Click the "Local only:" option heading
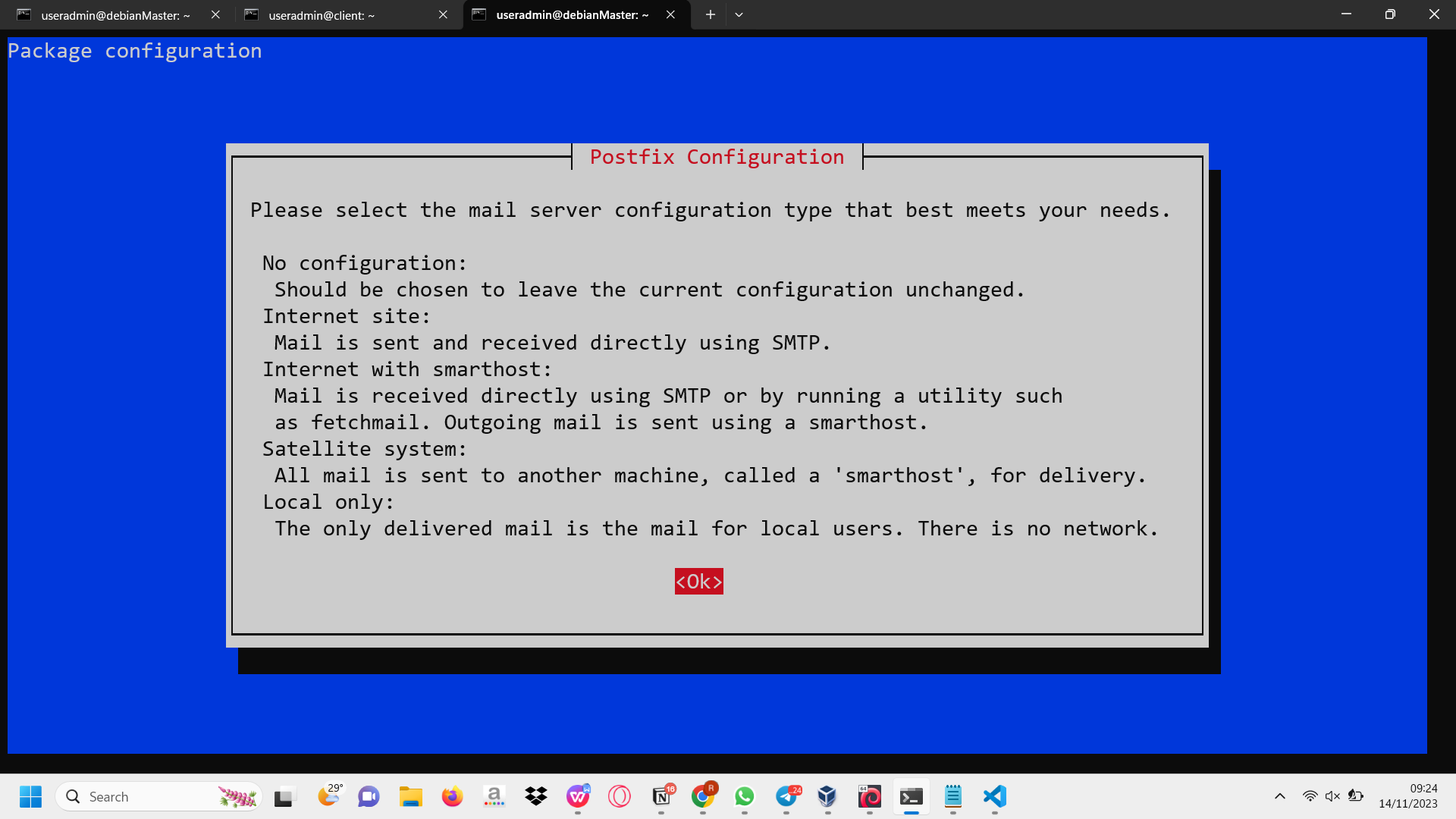This screenshot has height=819, width=1456. [x=328, y=502]
